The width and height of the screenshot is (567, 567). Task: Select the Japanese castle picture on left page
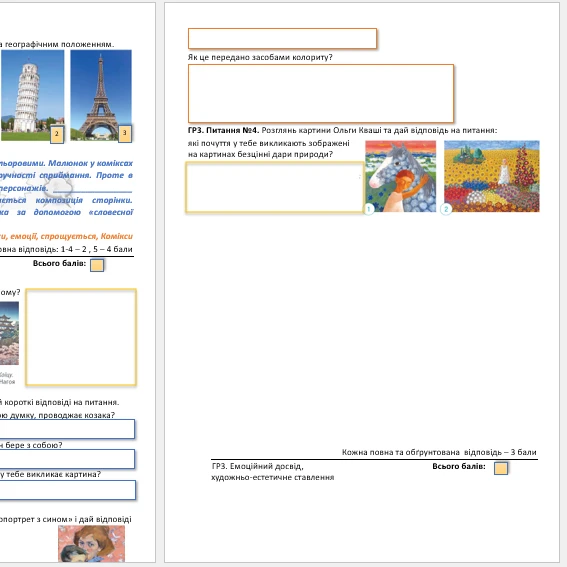[9, 333]
